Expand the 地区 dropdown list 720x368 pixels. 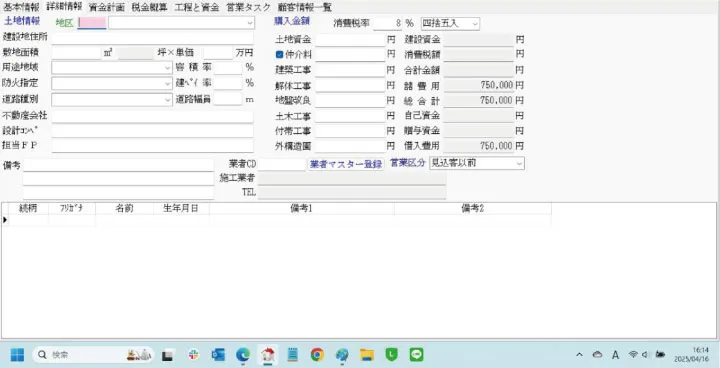click(x=250, y=23)
